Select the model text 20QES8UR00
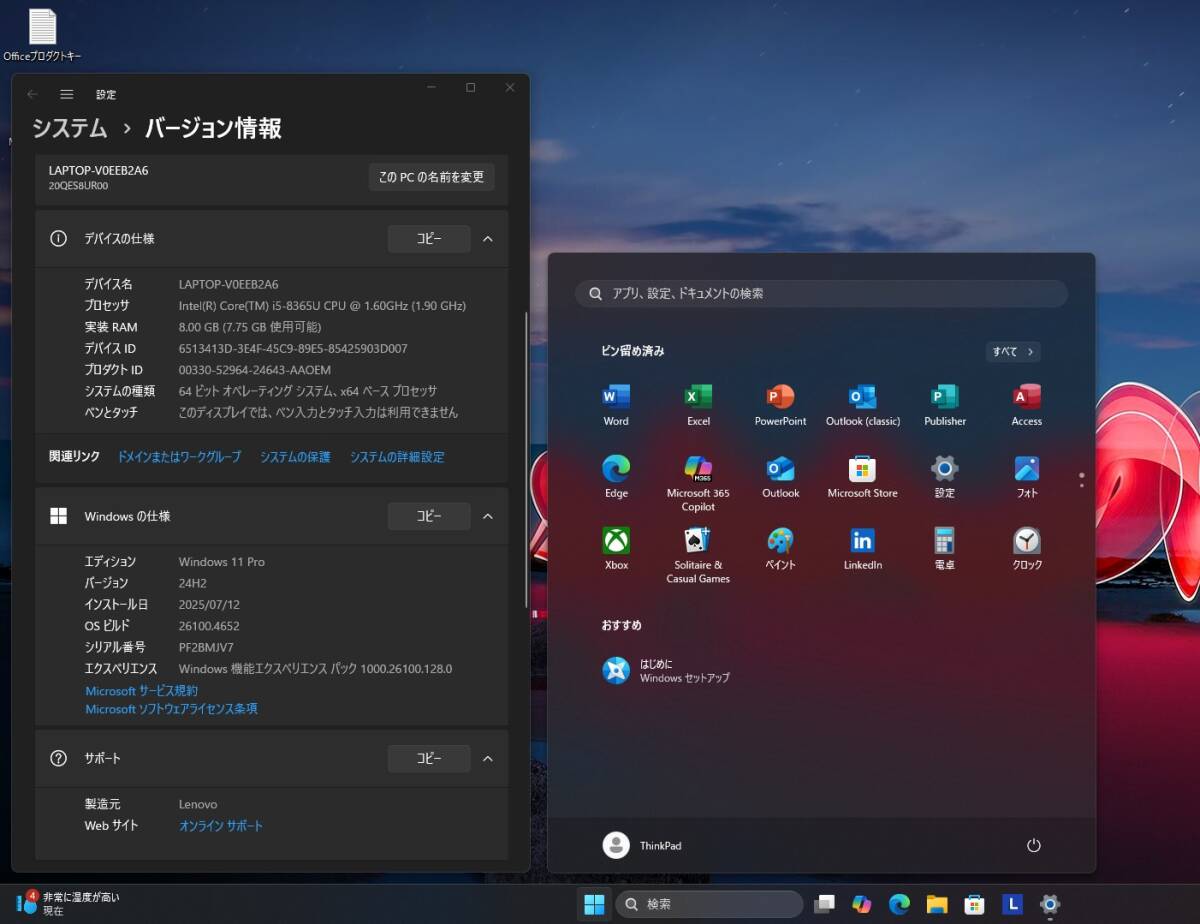 tap(78, 186)
